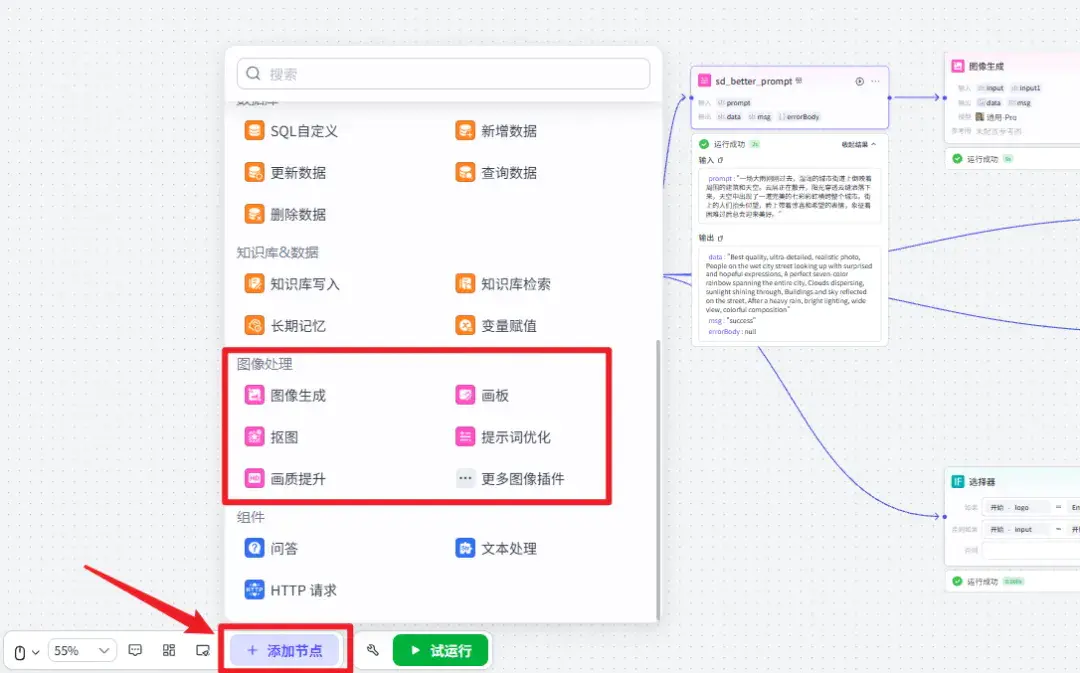Add the 图像生成 node
This screenshot has width=1080, height=673.
[x=285, y=395]
